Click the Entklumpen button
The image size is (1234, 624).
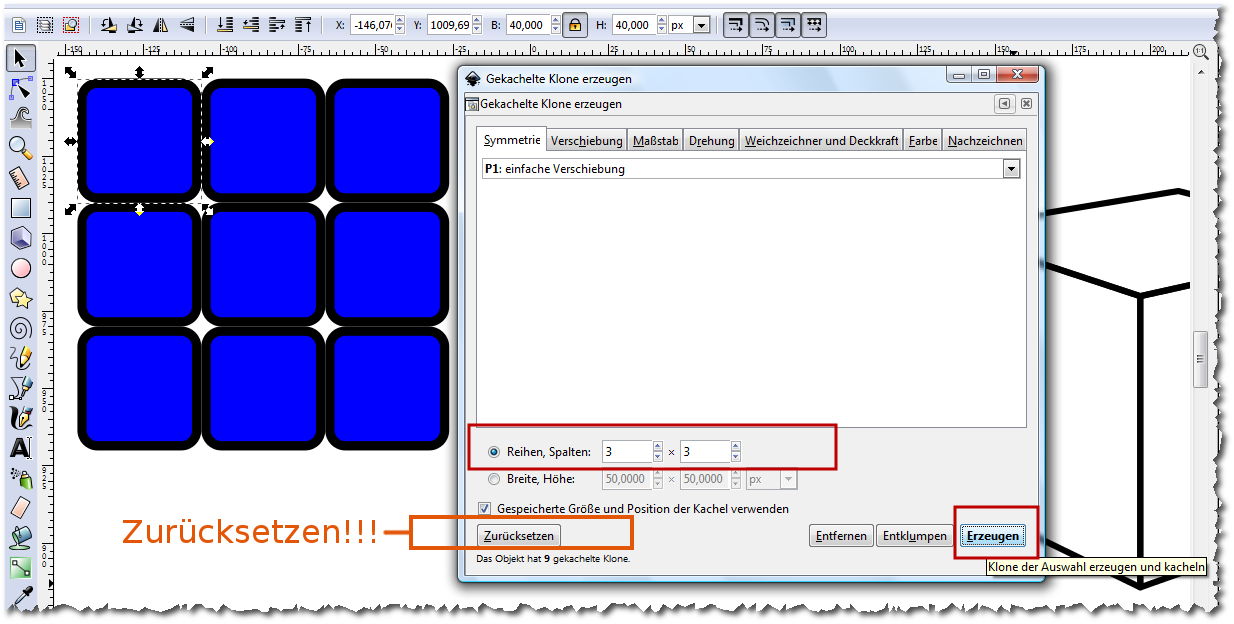(914, 536)
